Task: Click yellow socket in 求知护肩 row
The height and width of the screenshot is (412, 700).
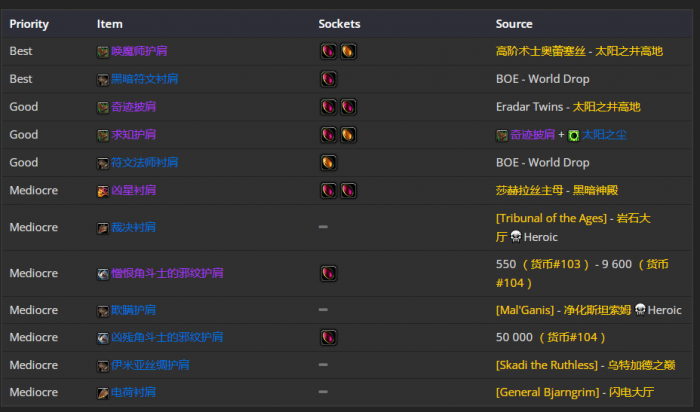Action: pos(347,135)
